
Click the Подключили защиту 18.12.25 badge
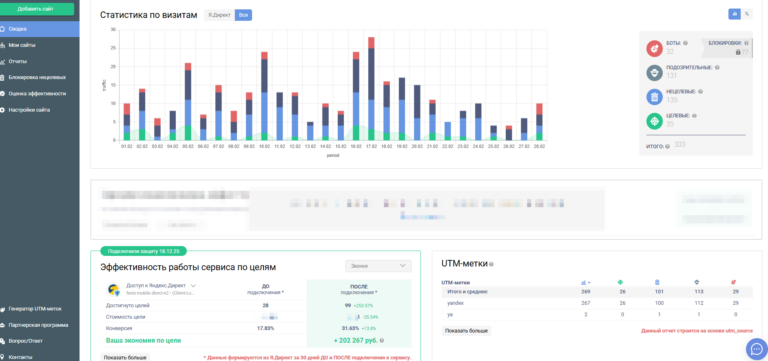144,251
